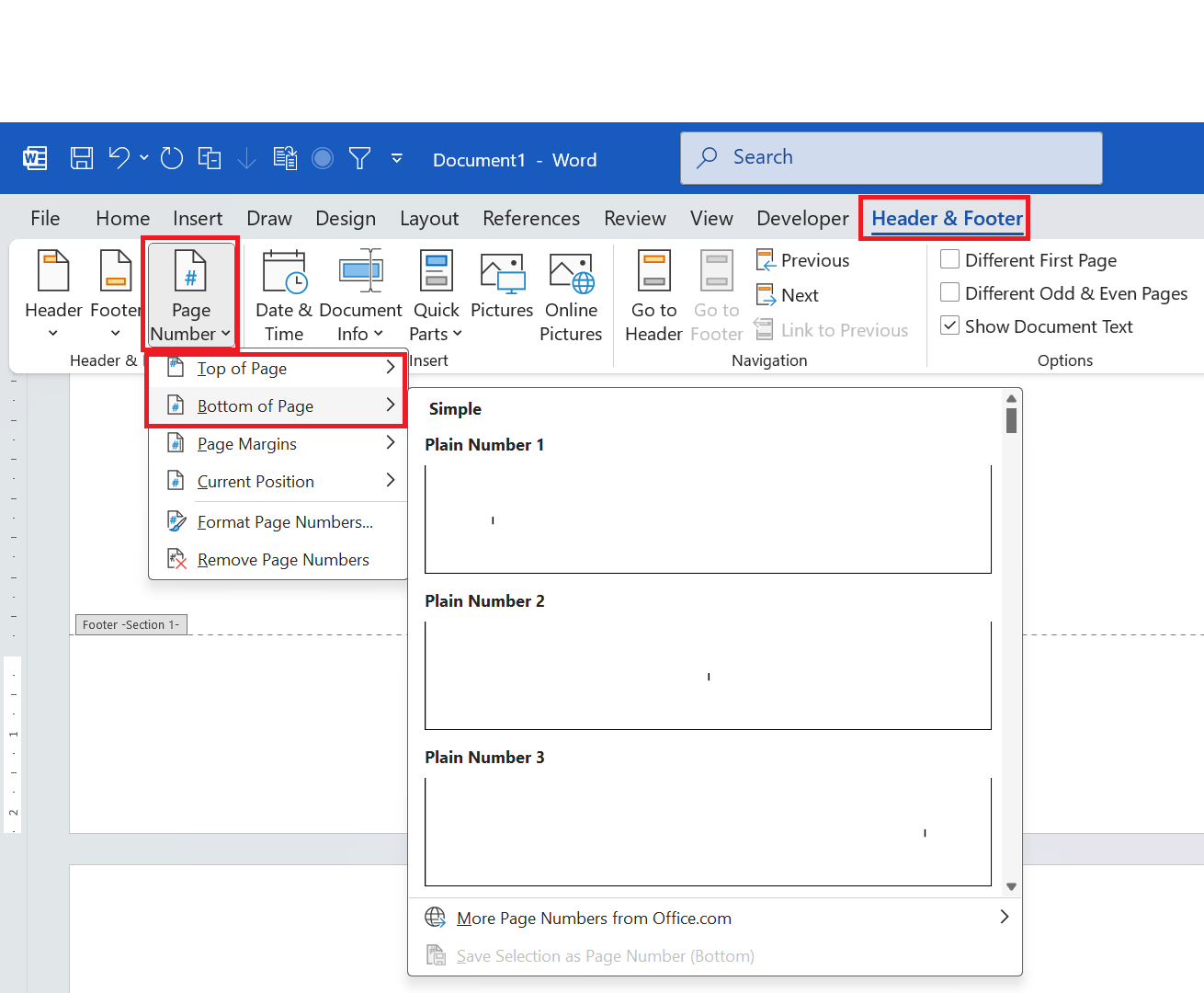Open the Developer tab
Screen dimensions: 1204x993
coord(802,218)
